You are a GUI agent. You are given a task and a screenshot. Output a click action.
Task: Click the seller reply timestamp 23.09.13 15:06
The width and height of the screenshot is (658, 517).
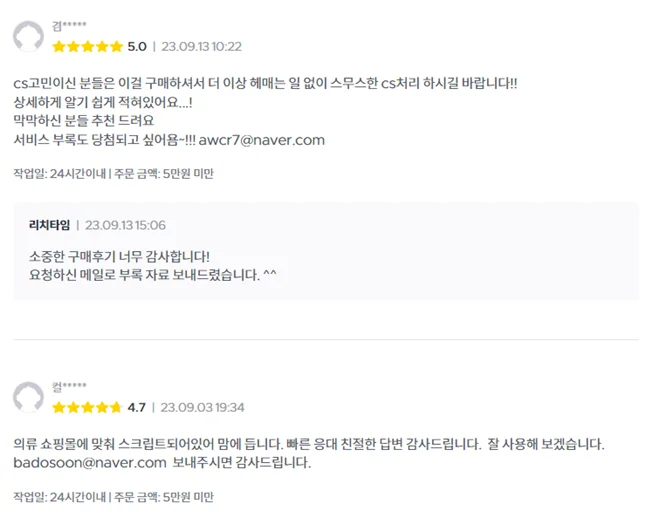pos(125,225)
